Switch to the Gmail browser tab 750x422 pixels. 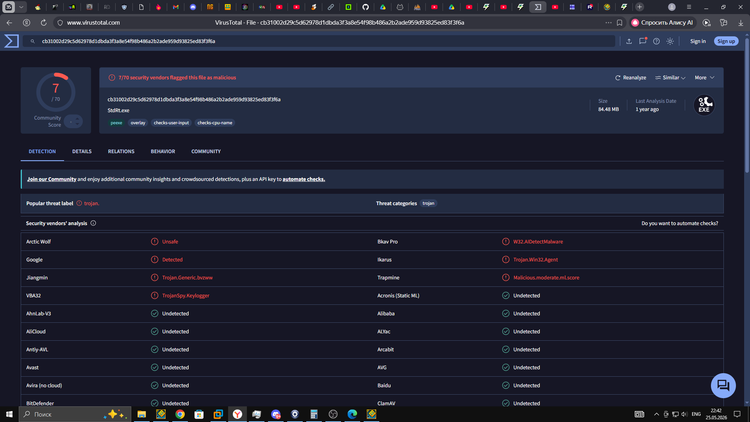point(176,7)
